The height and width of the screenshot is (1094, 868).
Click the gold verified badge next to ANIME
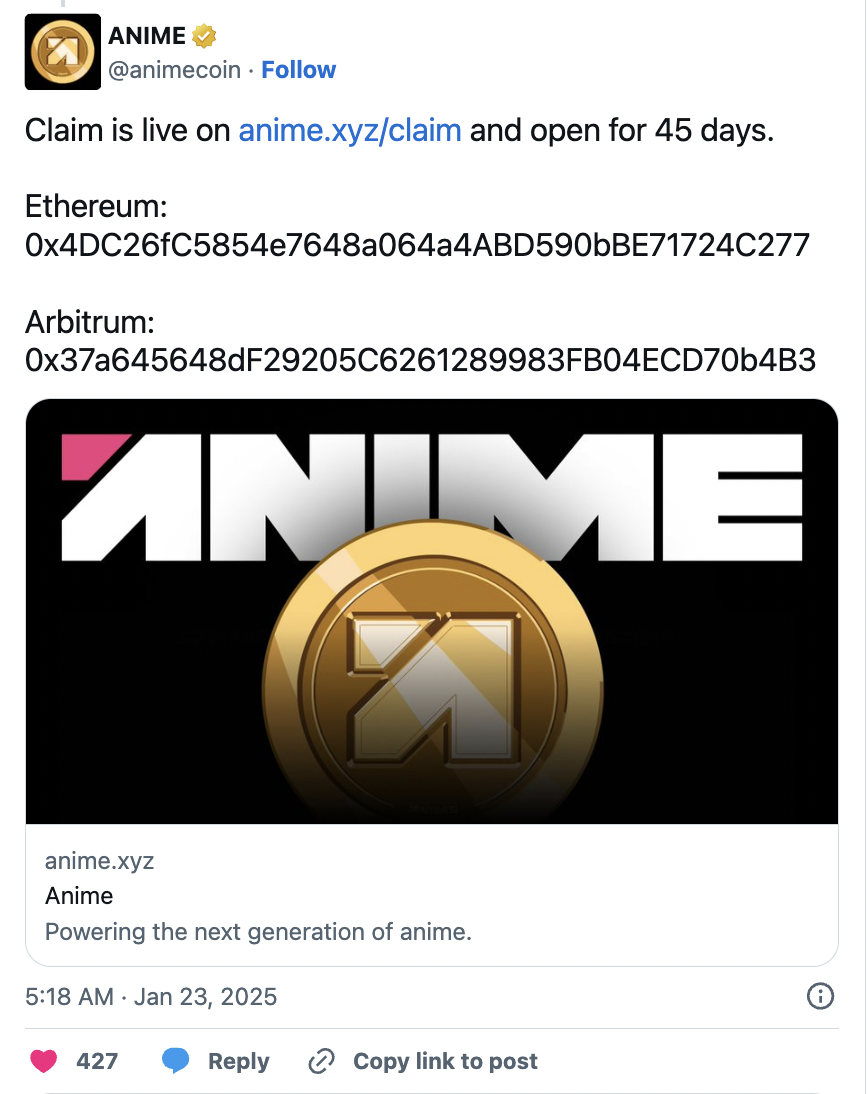[x=204, y=37]
